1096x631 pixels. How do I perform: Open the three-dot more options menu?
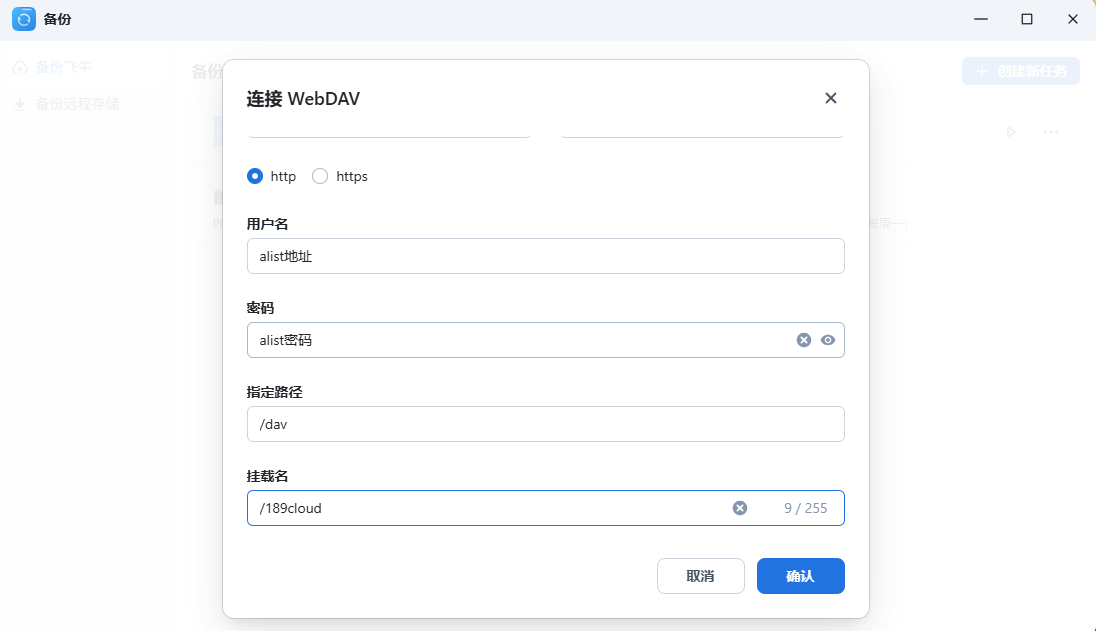coord(1051,132)
